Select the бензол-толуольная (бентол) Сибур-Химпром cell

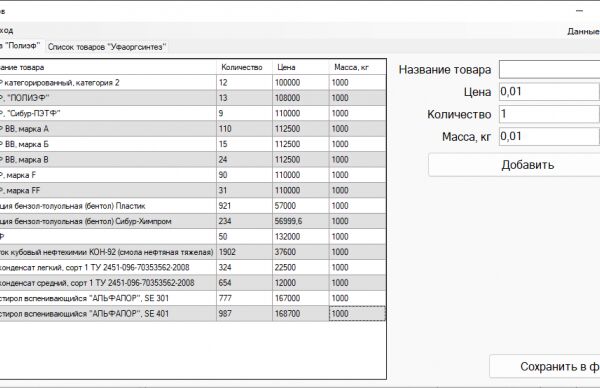pyautogui.click(x=108, y=221)
